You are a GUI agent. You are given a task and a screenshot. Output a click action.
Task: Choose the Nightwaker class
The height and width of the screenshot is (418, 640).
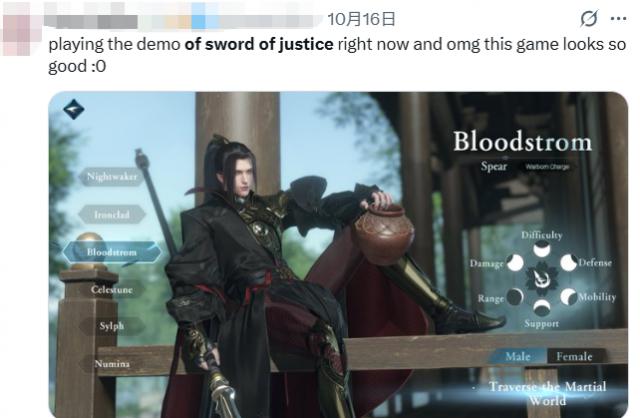pos(112,177)
